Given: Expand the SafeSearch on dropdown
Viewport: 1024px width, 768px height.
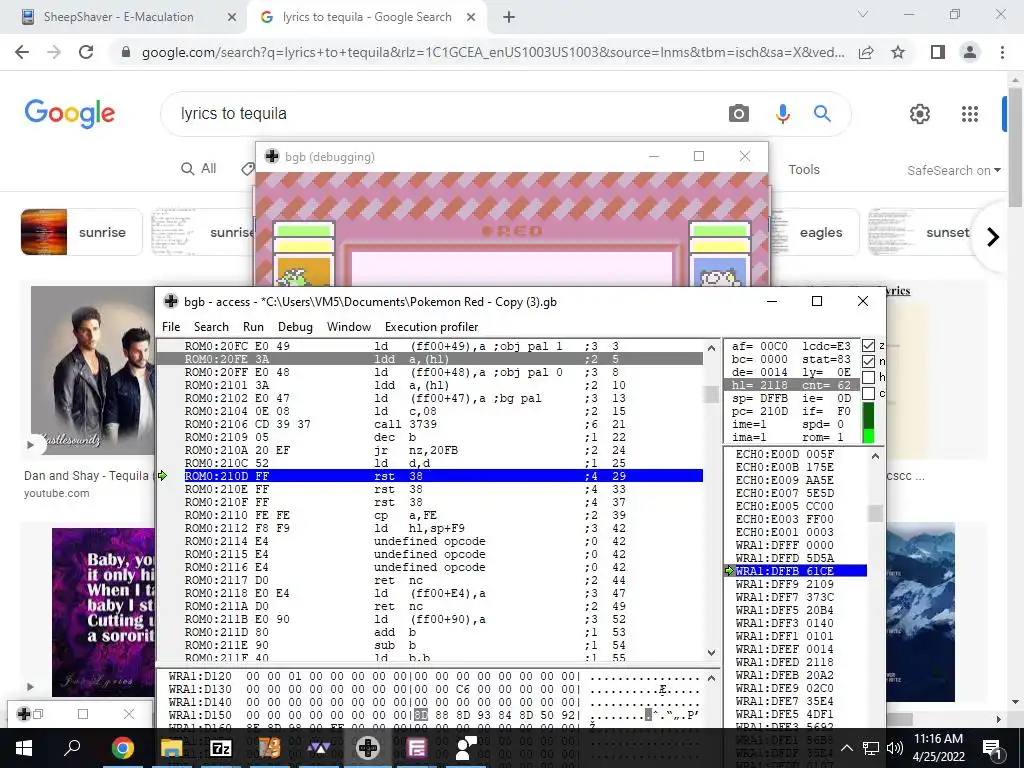Looking at the screenshot, I should coord(953,170).
